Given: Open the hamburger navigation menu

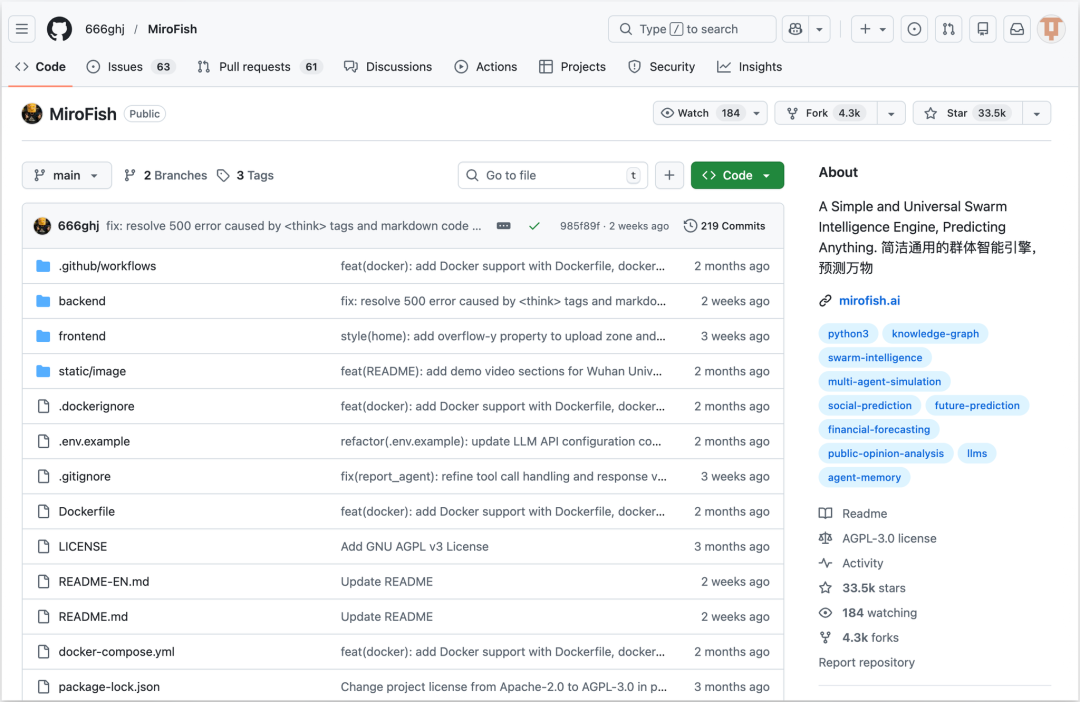Looking at the screenshot, I should 22,29.
